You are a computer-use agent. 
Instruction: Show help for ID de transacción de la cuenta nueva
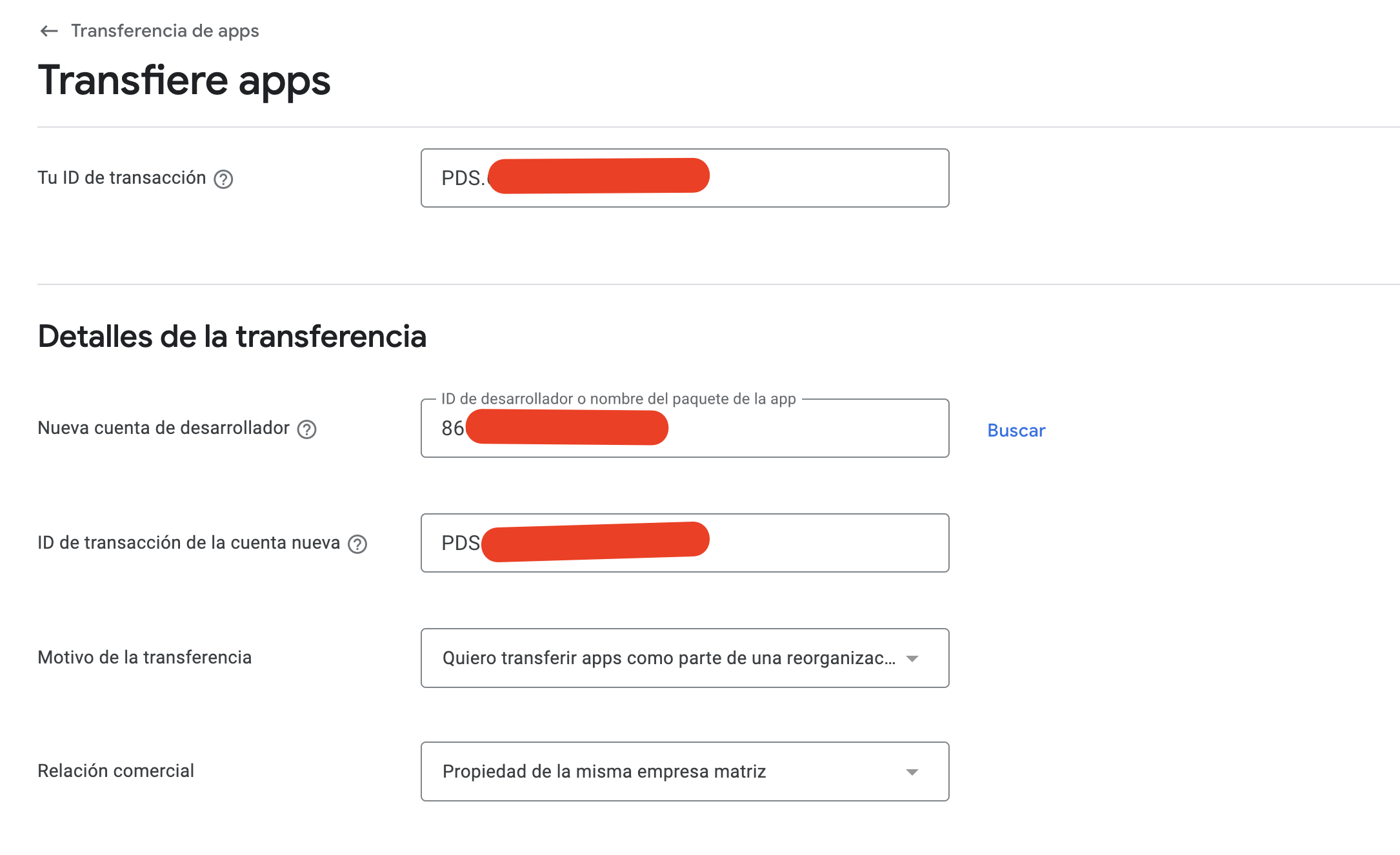click(357, 544)
